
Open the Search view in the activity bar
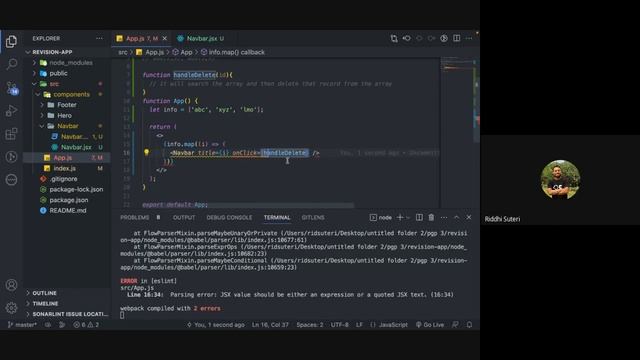tap(11, 64)
